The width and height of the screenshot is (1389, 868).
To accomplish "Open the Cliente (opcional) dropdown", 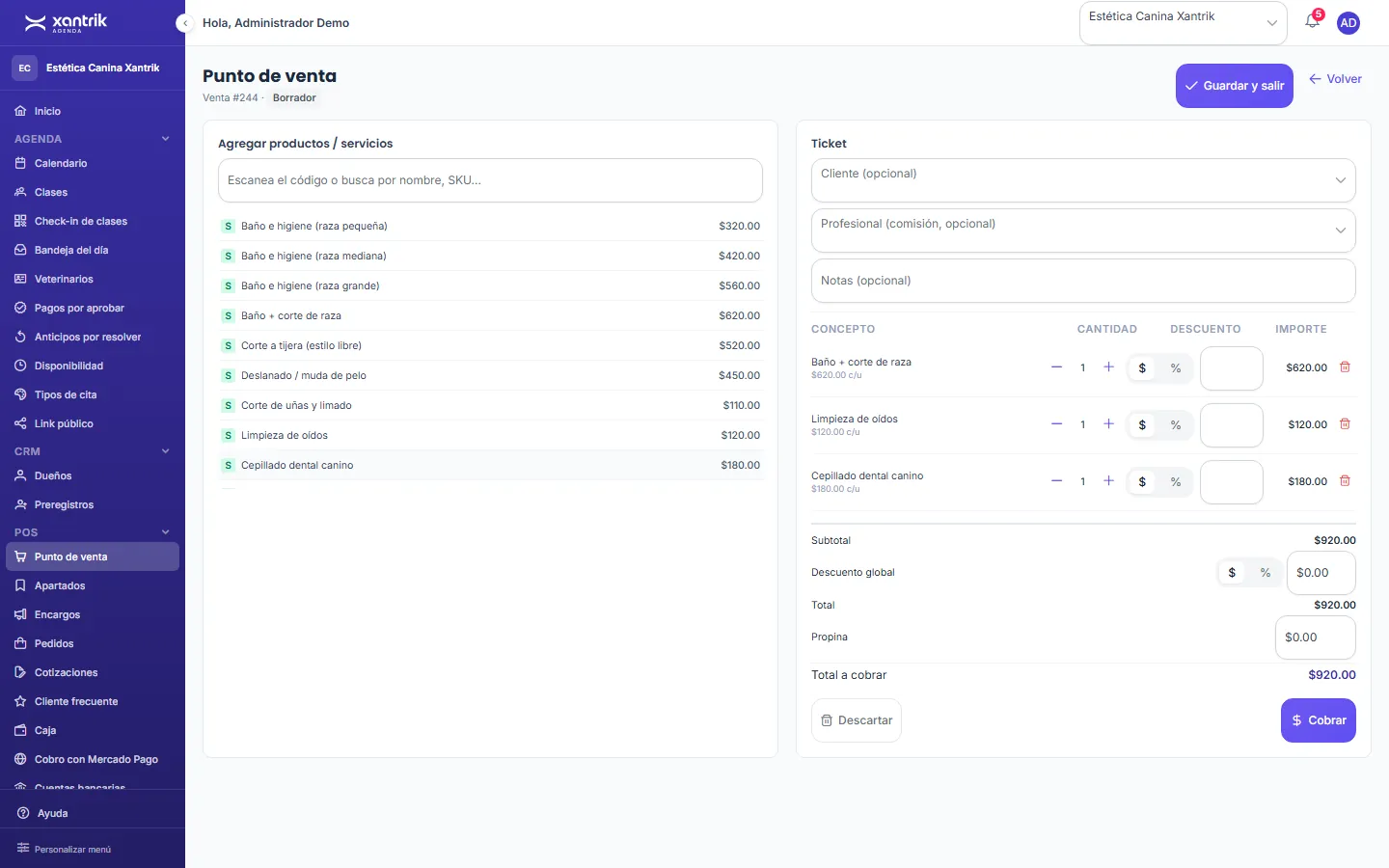I will (1083, 180).
